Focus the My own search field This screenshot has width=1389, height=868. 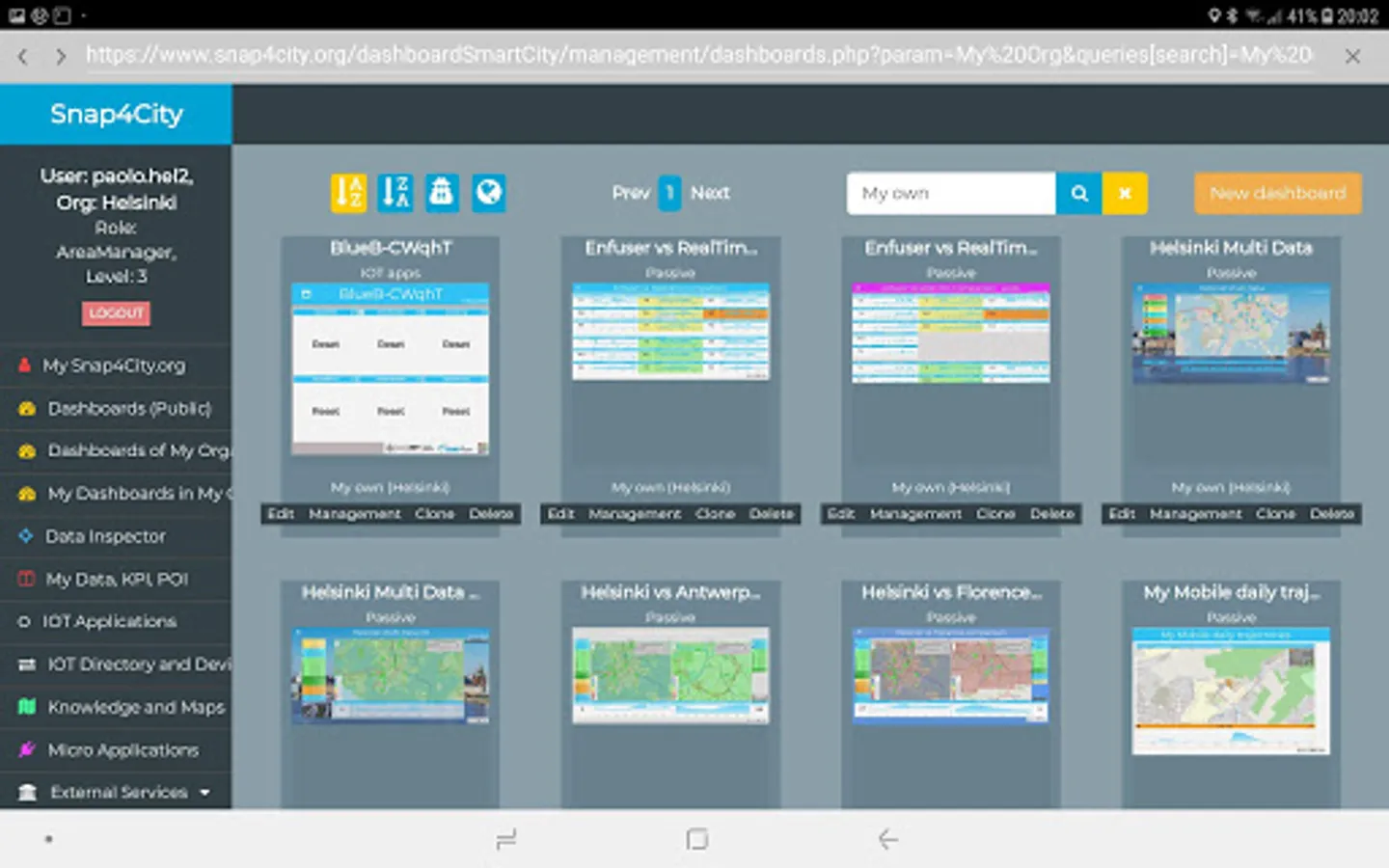coord(951,194)
